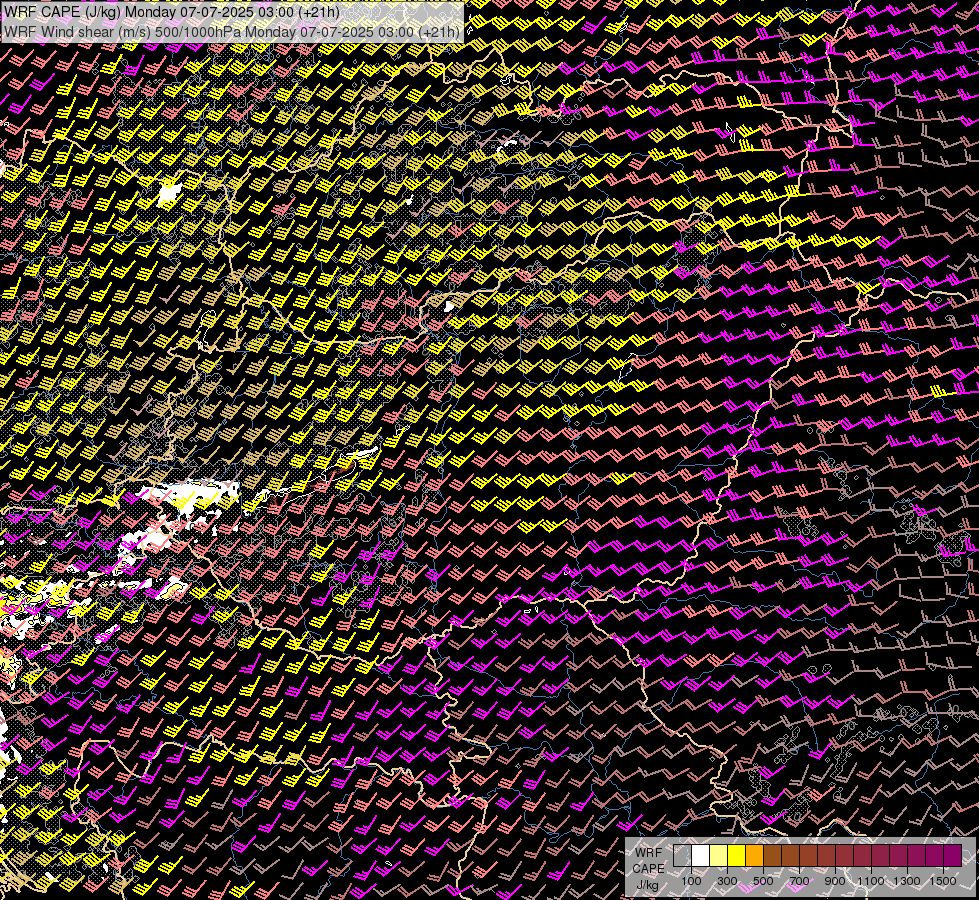Viewport: 979px width, 900px height.
Task: Click the 1500 legend label
Action: coord(943,881)
